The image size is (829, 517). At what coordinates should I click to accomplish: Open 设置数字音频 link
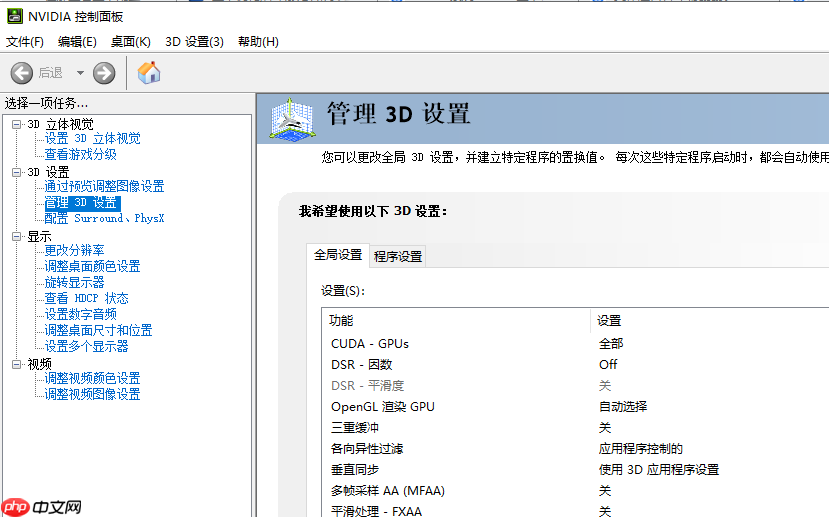click(80, 314)
